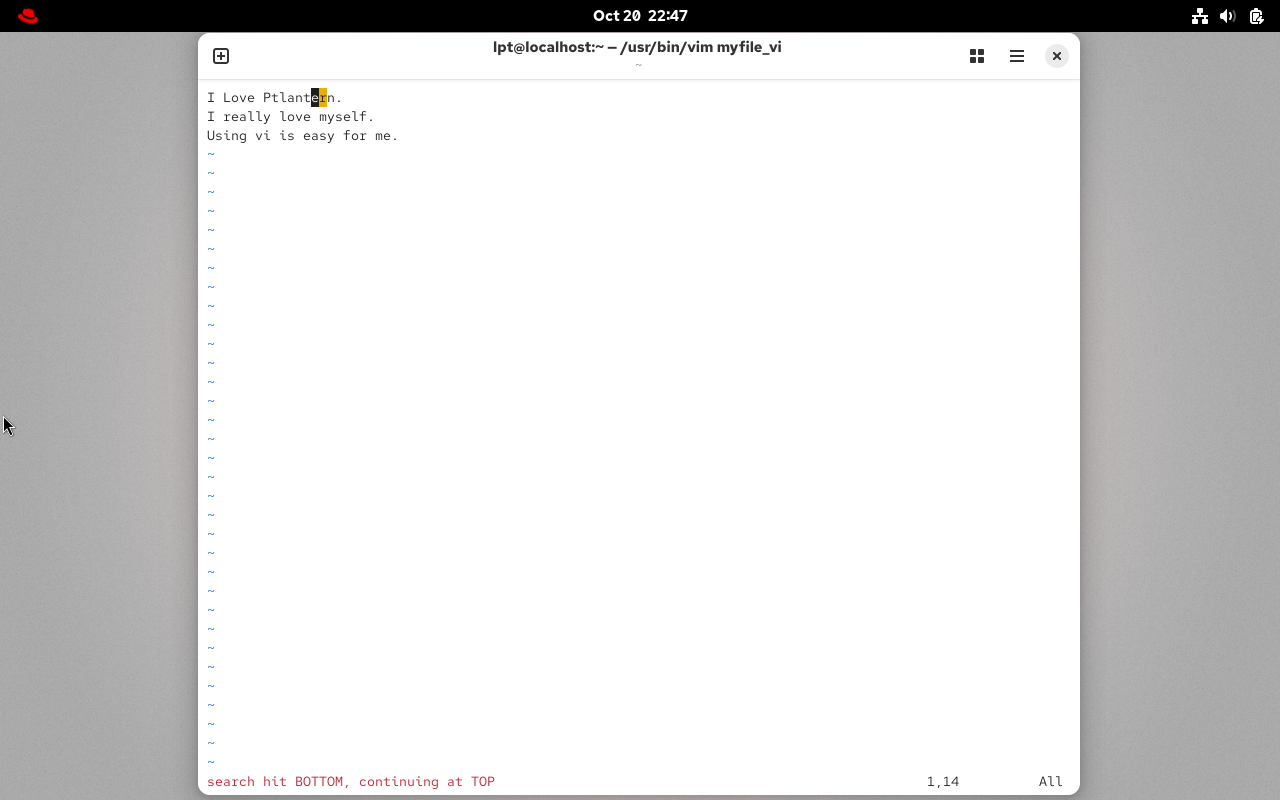Open a new terminal tab

[220, 56]
